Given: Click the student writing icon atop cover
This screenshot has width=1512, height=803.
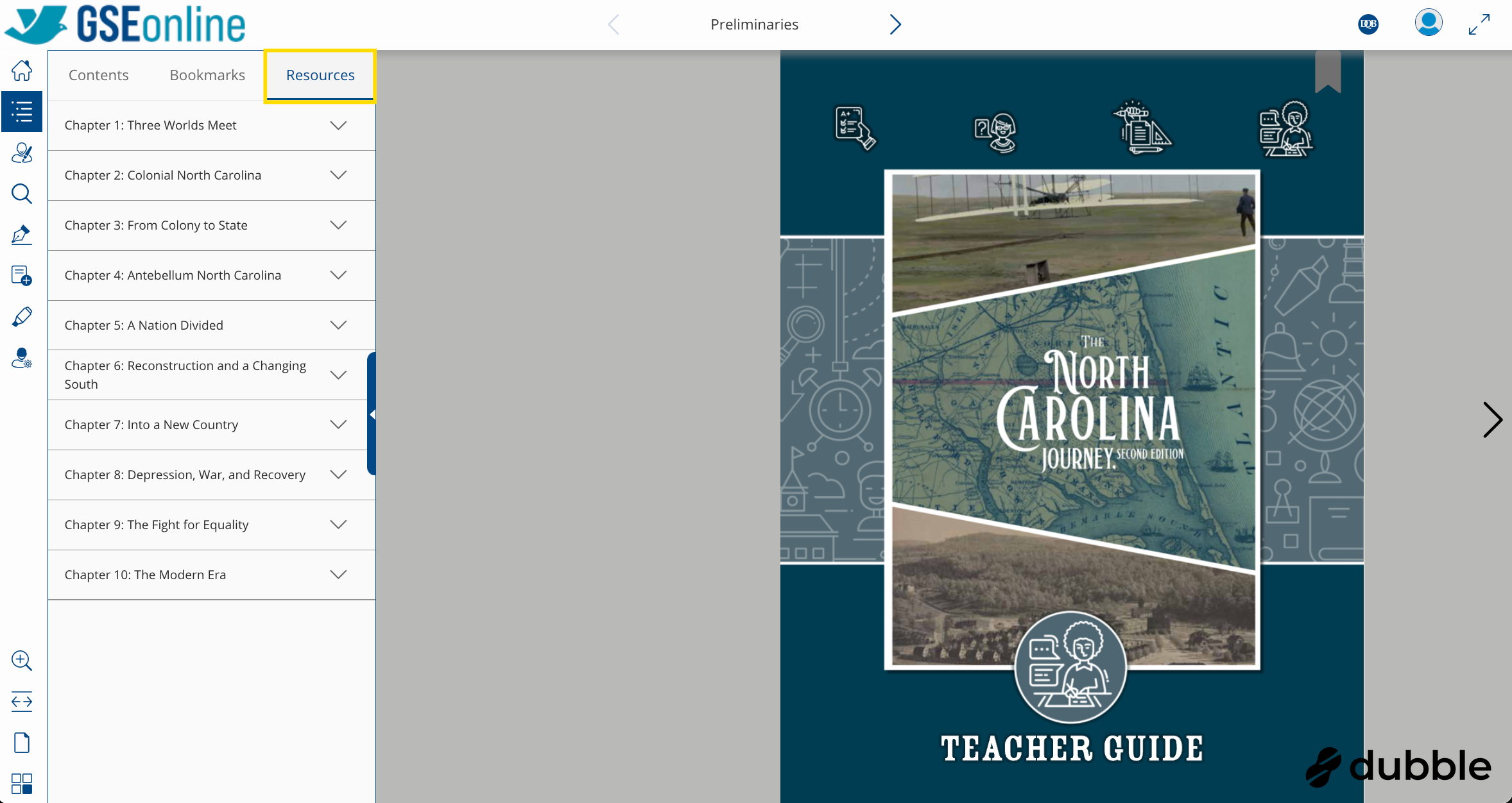Looking at the screenshot, I should (1286, 128).
